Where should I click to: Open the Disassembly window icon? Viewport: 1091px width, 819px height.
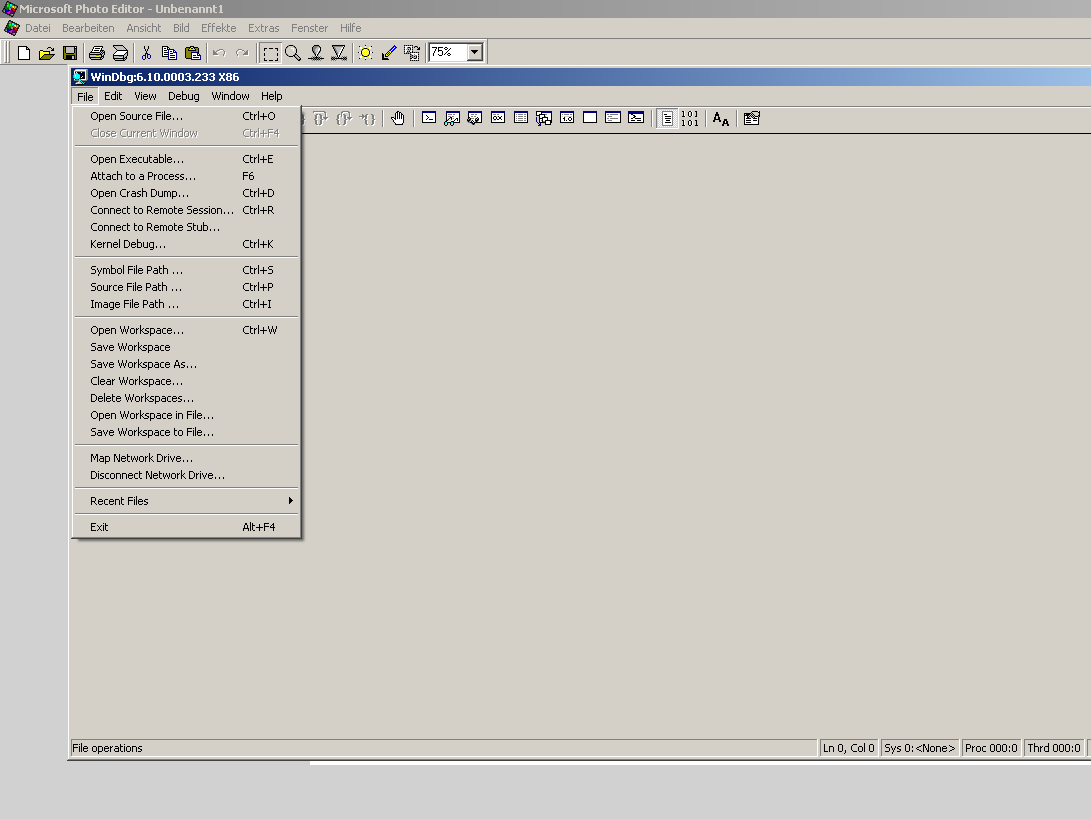click(x=567, y=118)
